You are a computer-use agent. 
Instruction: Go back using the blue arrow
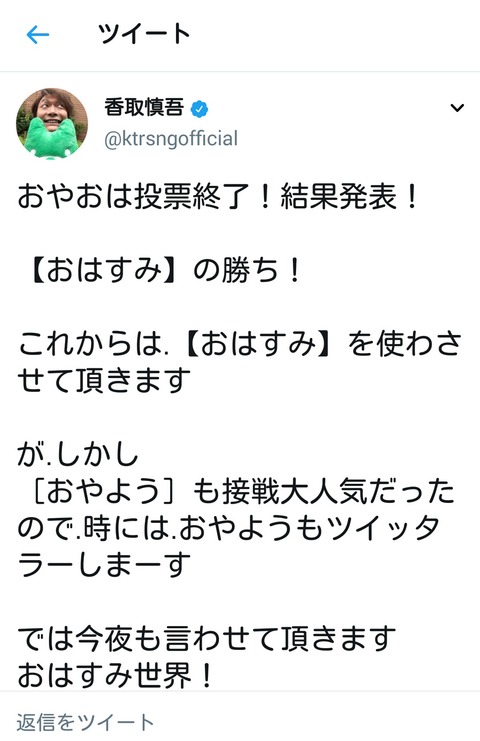tap(38, 34)
